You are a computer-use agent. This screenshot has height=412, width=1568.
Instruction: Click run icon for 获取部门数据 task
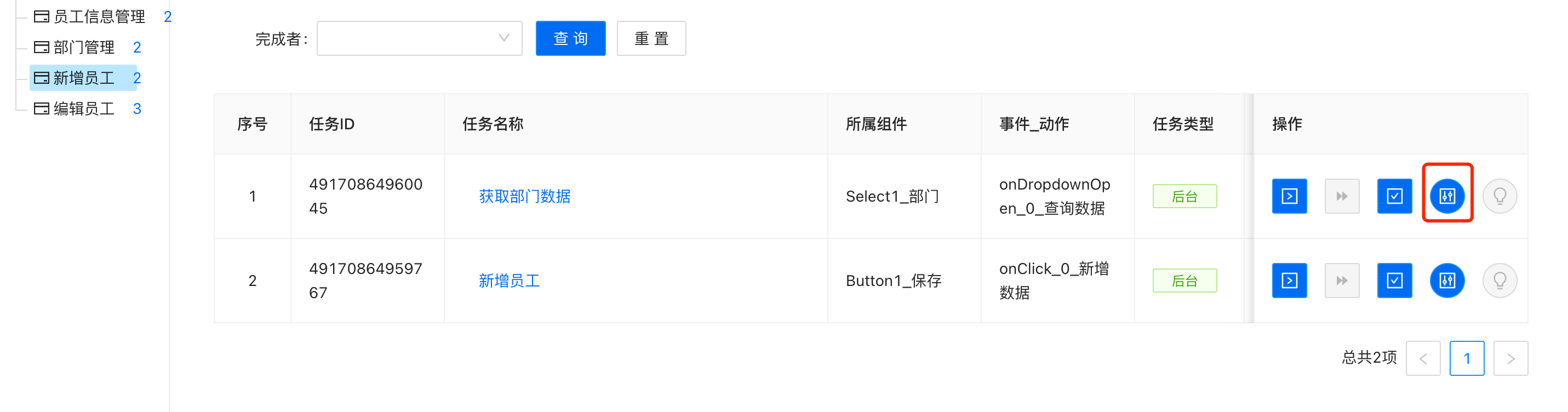click(x=1289, y=196)
